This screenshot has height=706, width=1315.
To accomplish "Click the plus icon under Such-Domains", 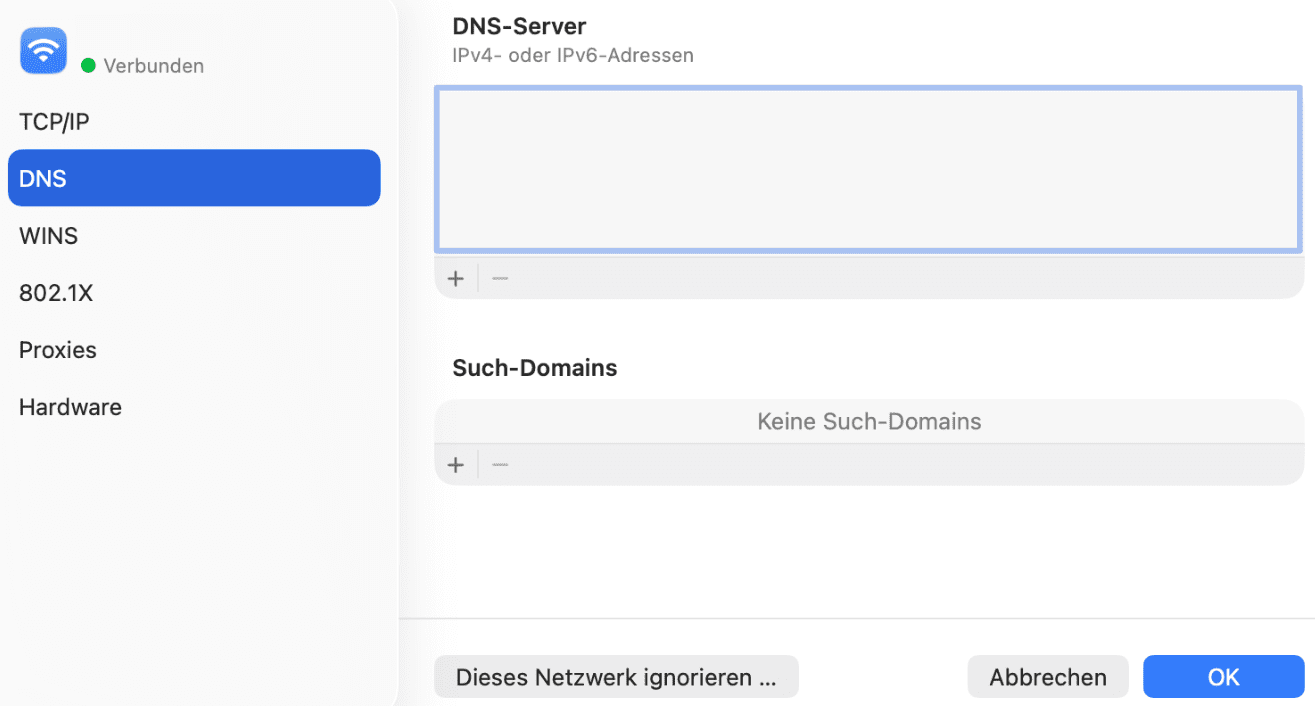I will coord(456,464).
